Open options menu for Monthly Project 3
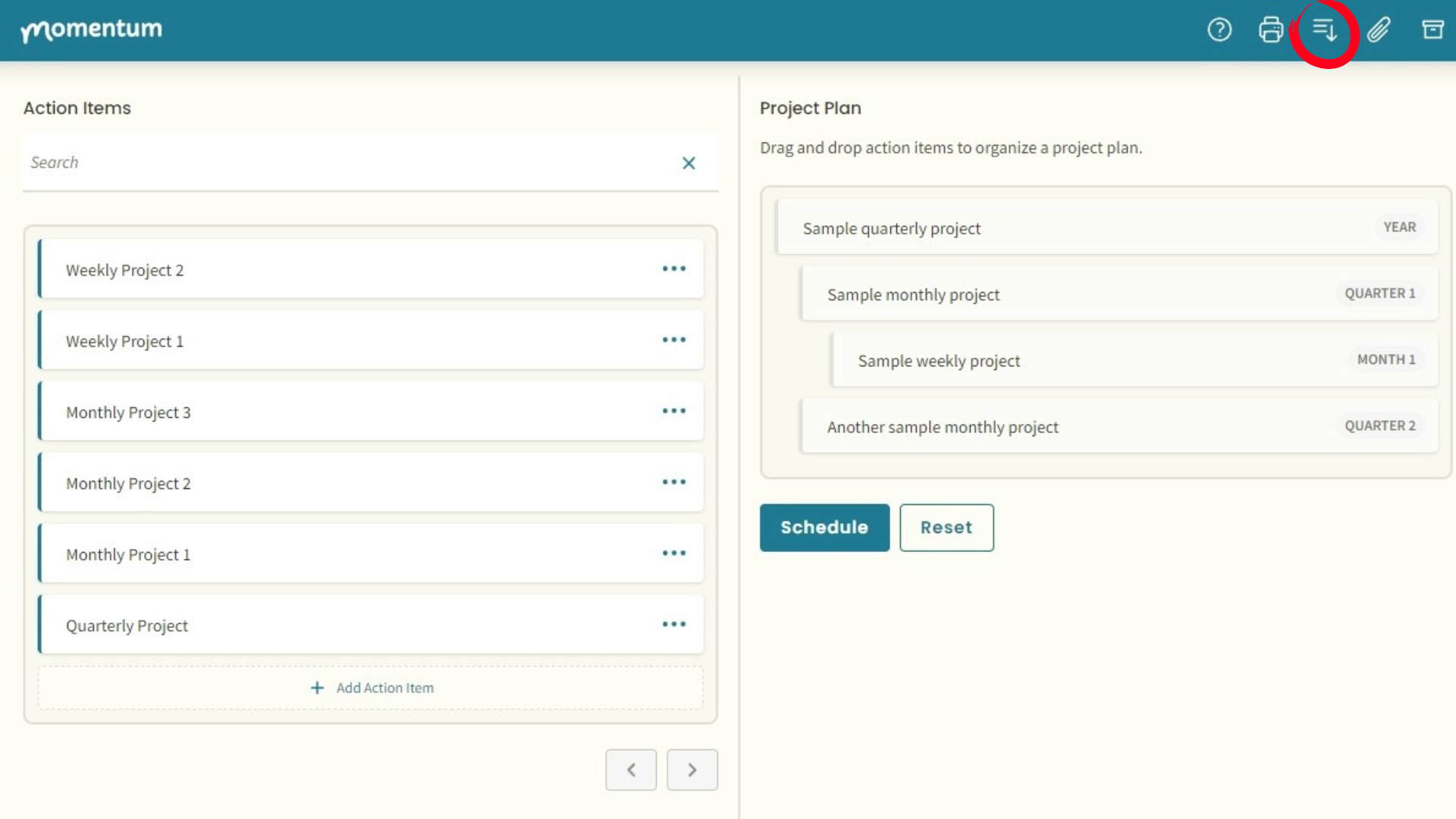 [x=673, y=411]
